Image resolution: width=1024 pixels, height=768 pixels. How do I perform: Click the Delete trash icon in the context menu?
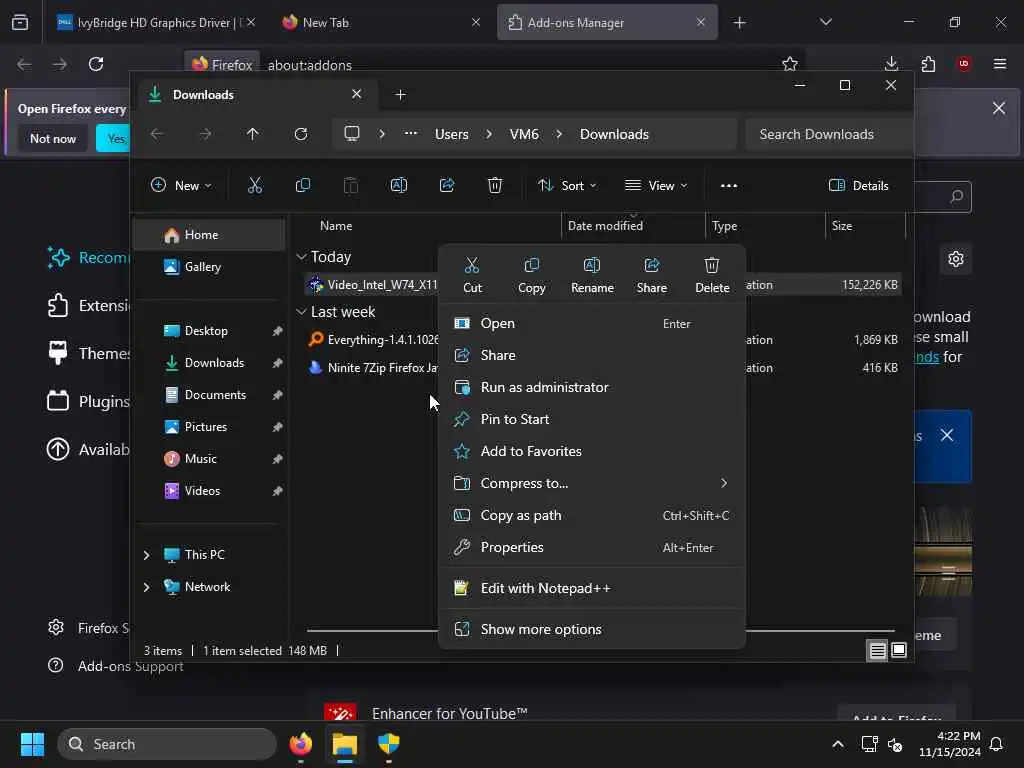(712, 266)
